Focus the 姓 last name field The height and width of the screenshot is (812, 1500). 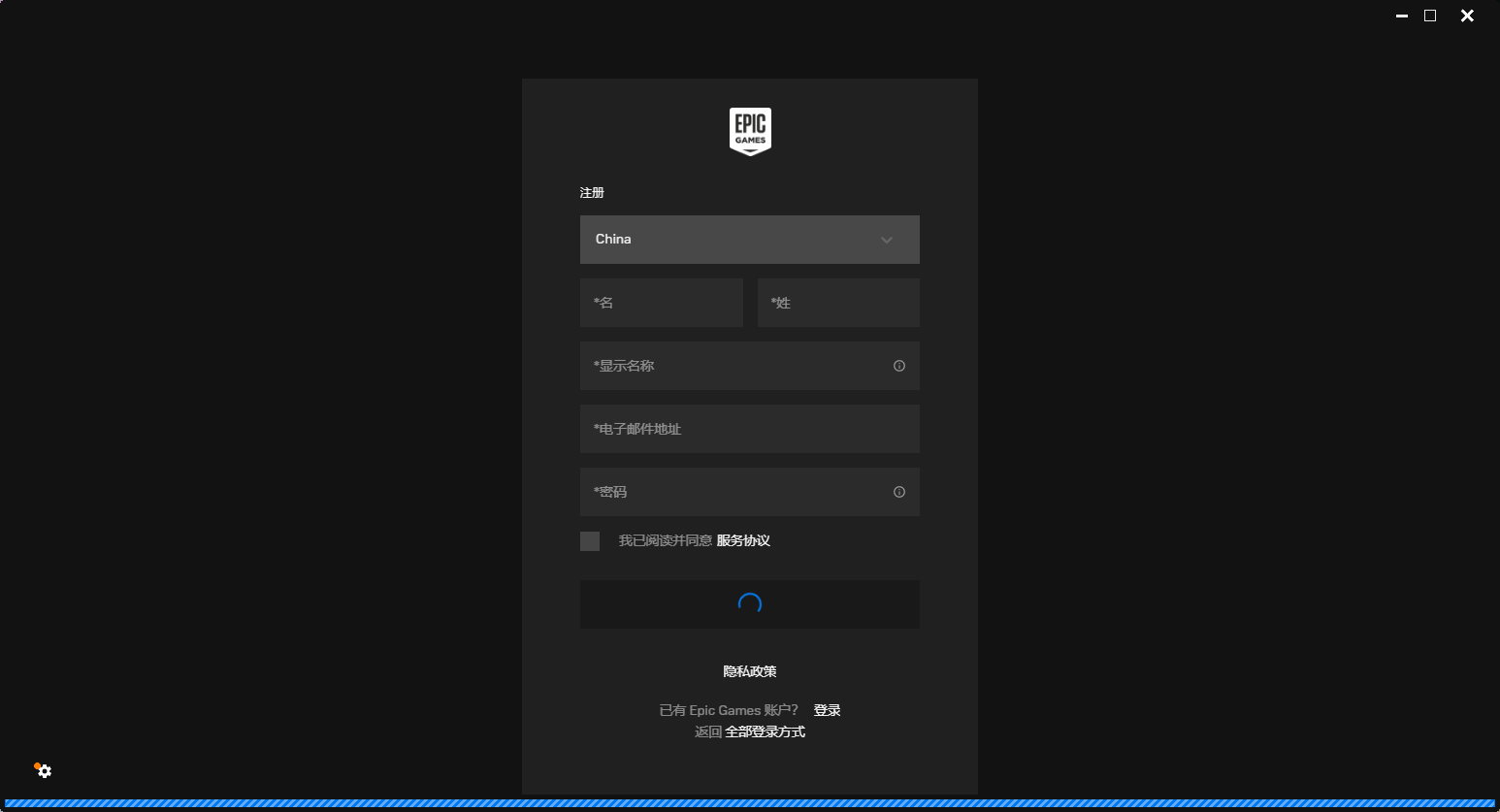pyautogui.click(x=837, y=303)
